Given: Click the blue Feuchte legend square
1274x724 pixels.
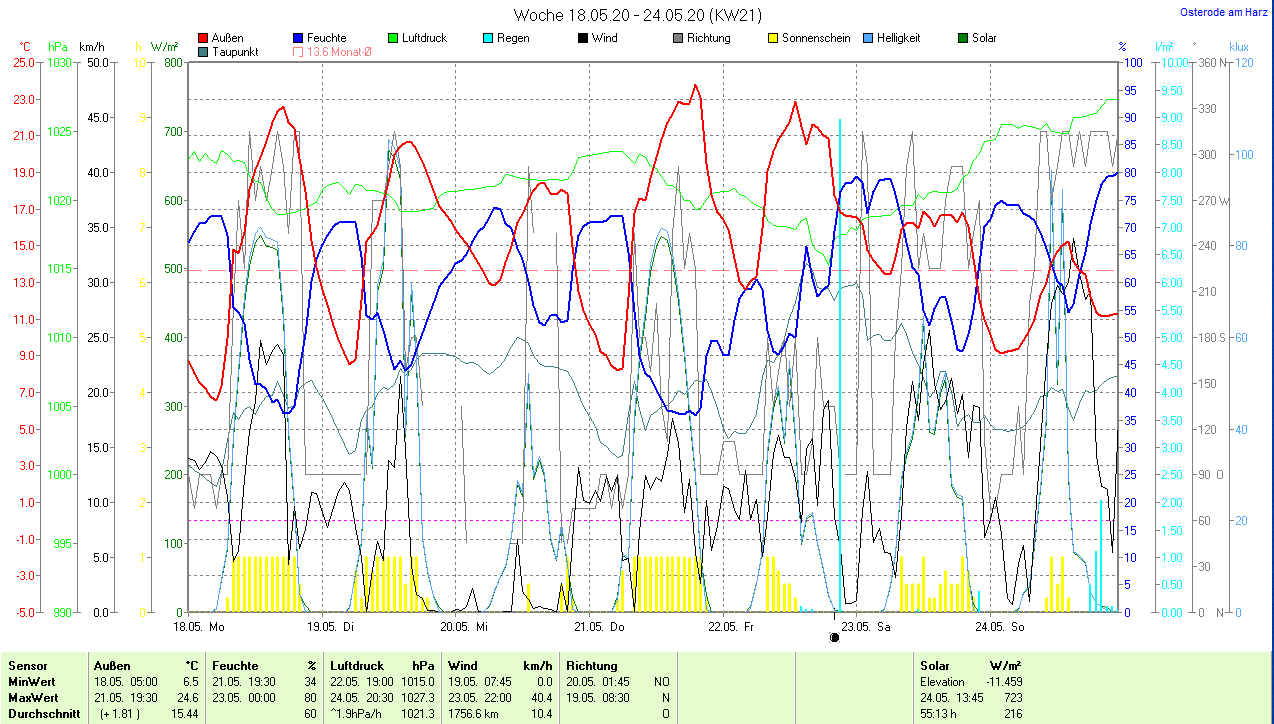Looking at the screenshot, I should (298, 38).
